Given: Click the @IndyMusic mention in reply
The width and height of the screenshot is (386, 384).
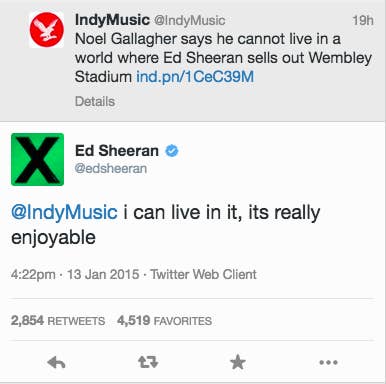Looking at the screenshot, I should coord(64,212).
